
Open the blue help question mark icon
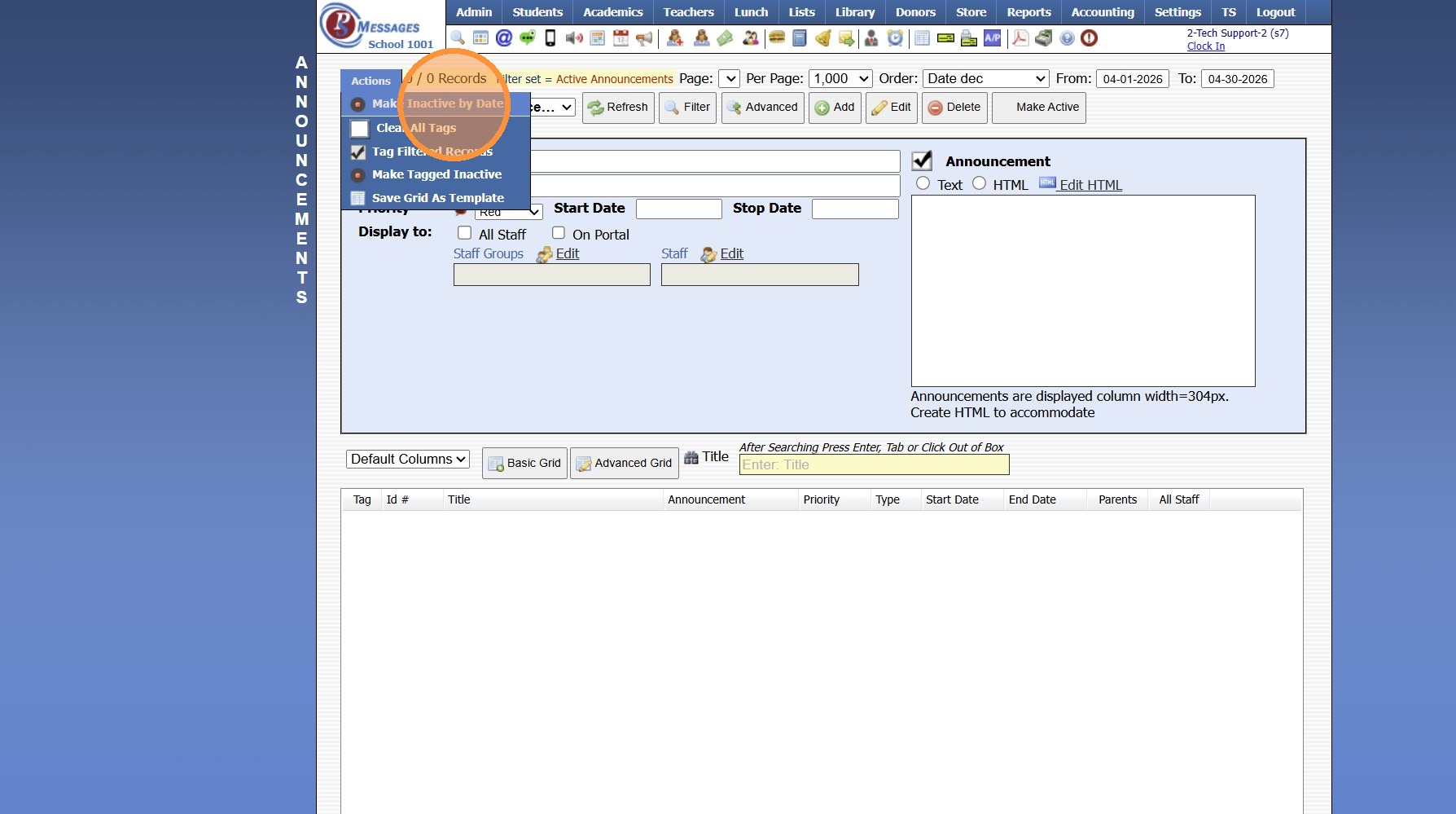click(1067, 38)
